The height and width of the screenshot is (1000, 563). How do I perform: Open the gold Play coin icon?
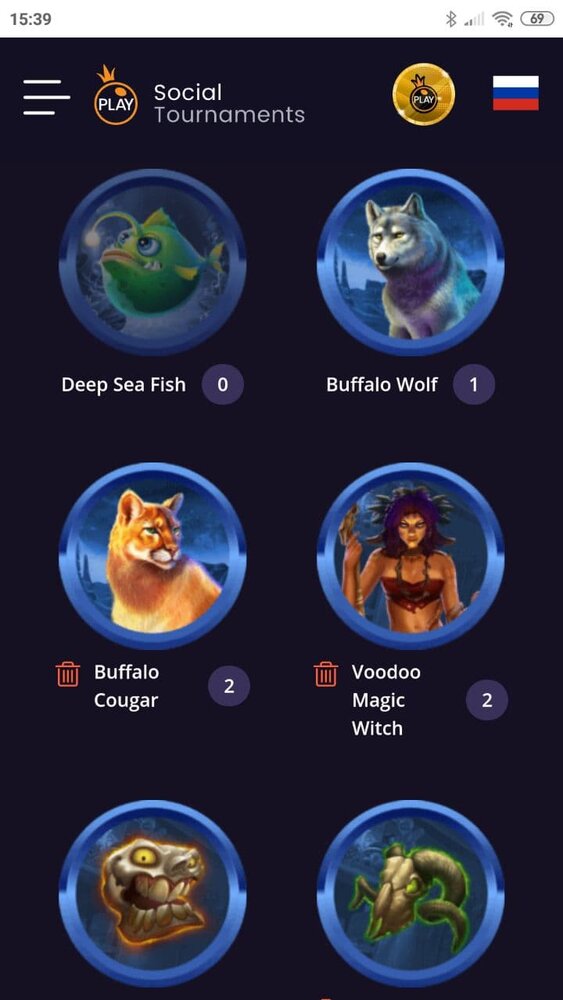[x=423, y=94]
